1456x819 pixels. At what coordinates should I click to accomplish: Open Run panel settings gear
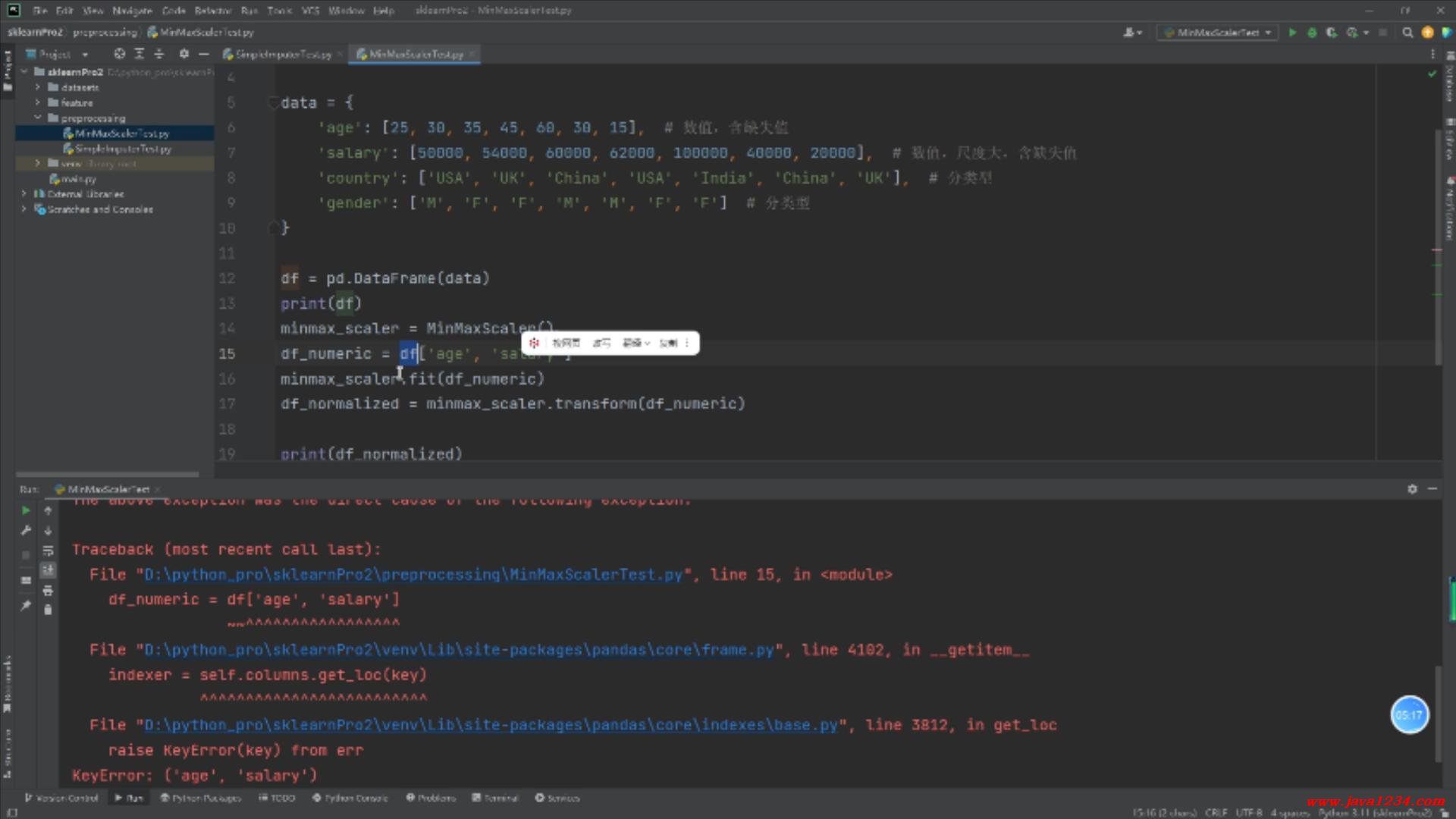(1412, 489)
